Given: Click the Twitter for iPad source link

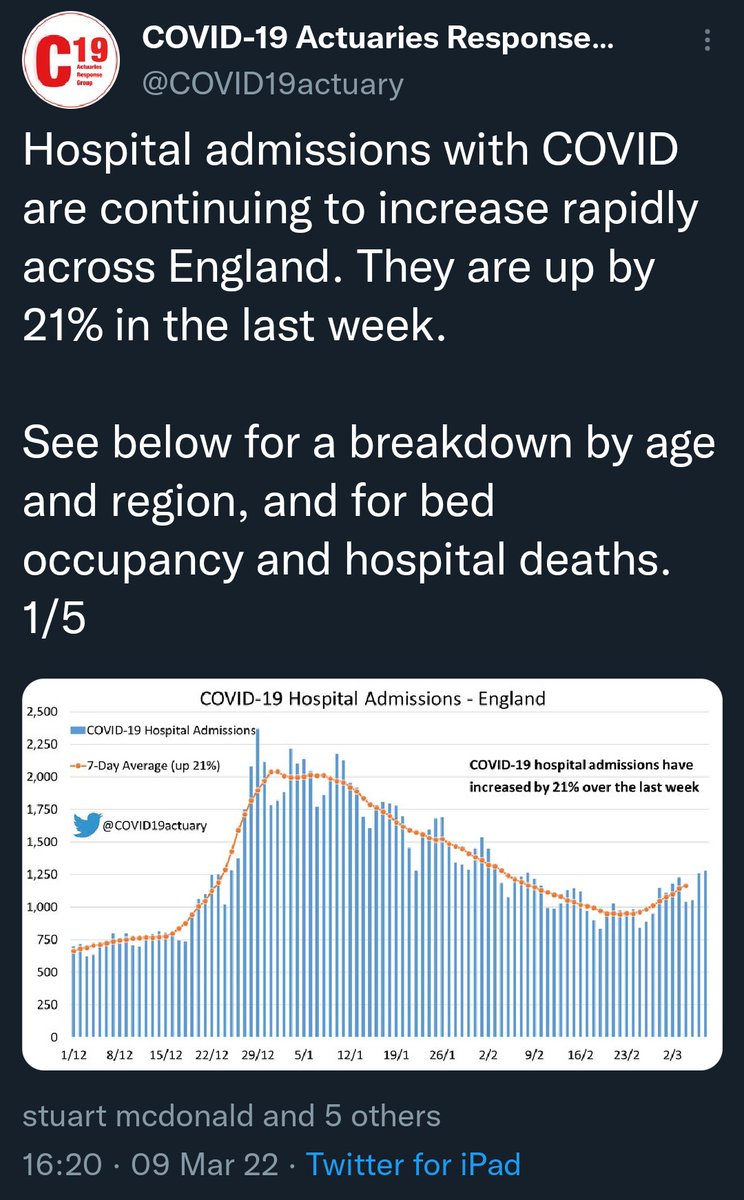Looking at the screenshot, I should 413,1165.
